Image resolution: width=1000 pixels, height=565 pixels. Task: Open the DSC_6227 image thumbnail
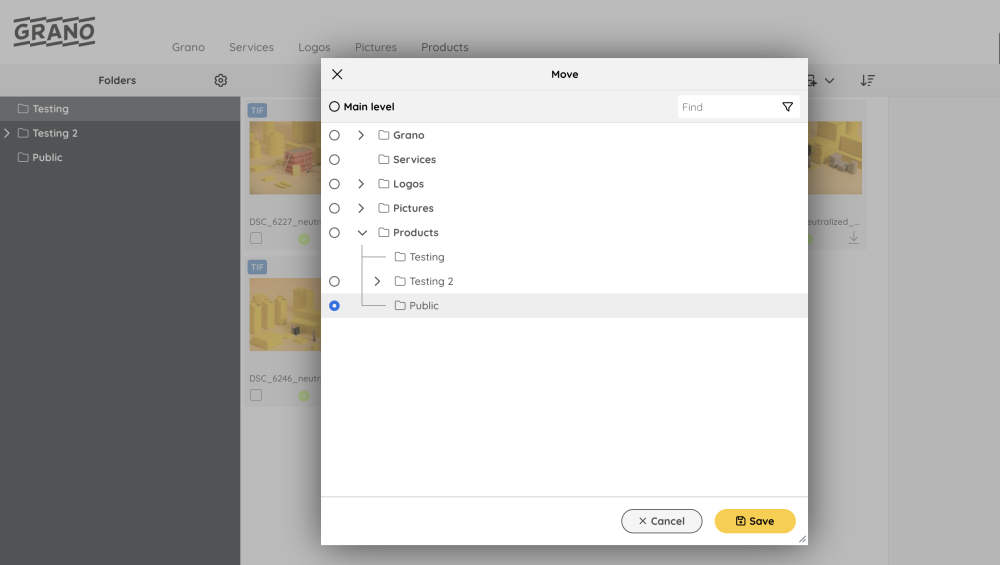(x=285, y=158)
